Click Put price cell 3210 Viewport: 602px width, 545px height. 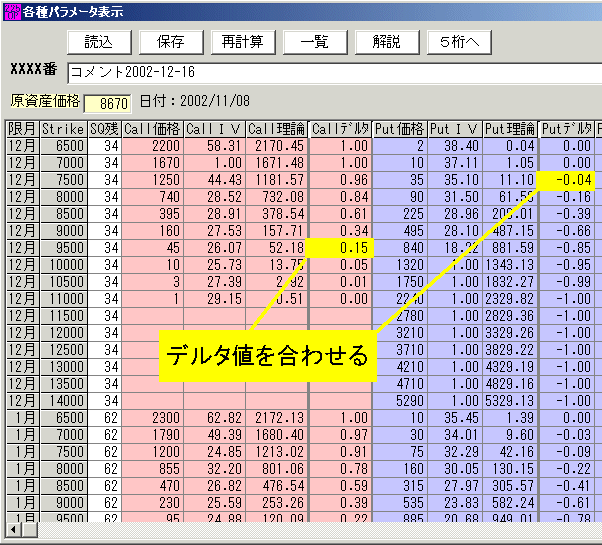(x=400, y=333)
